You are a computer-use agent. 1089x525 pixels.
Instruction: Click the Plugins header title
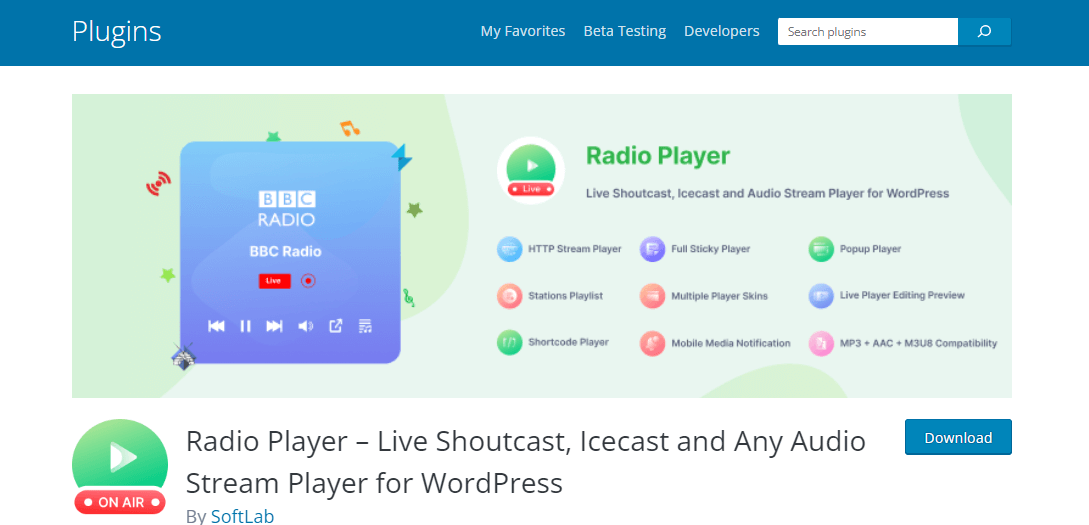[117, 32]
